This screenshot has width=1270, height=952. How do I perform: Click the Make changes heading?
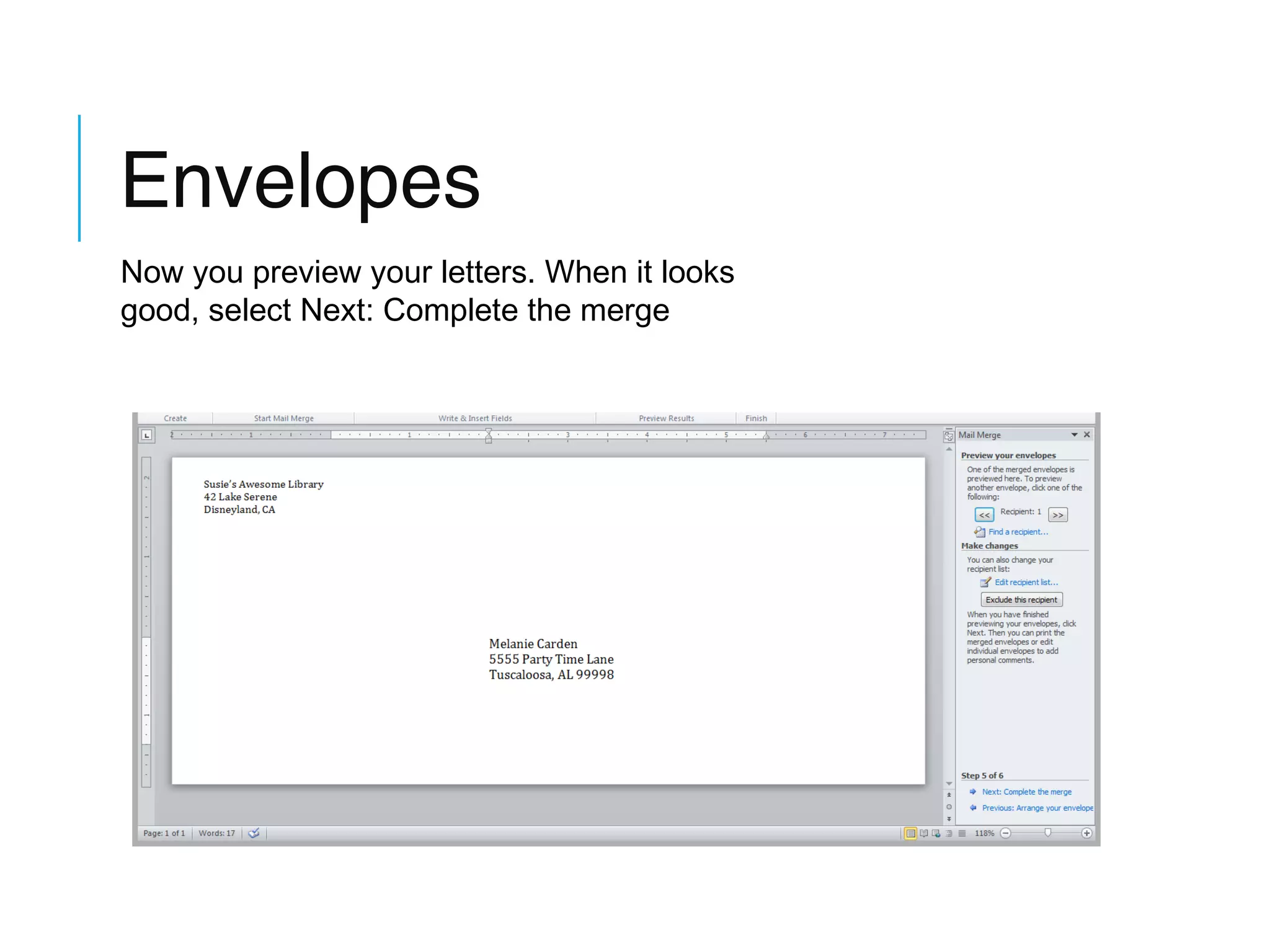(990, 545)
